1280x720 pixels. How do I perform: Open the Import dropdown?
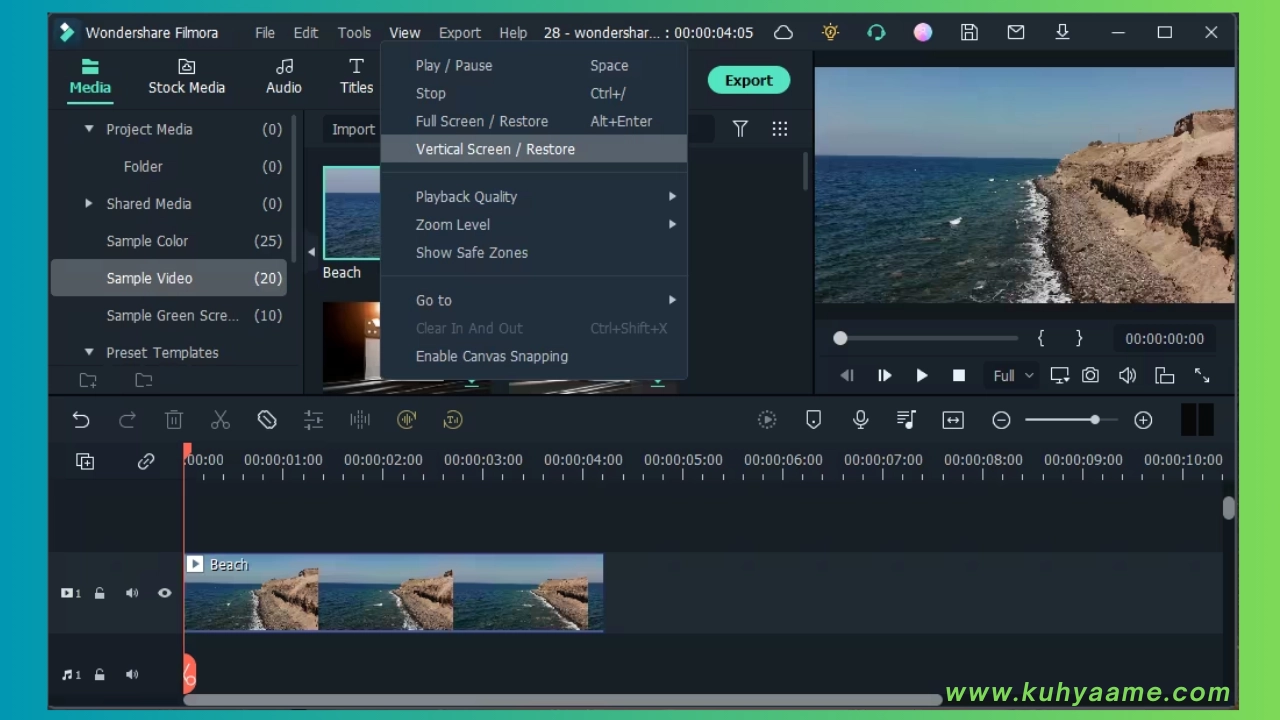click(x=353, y=129)
